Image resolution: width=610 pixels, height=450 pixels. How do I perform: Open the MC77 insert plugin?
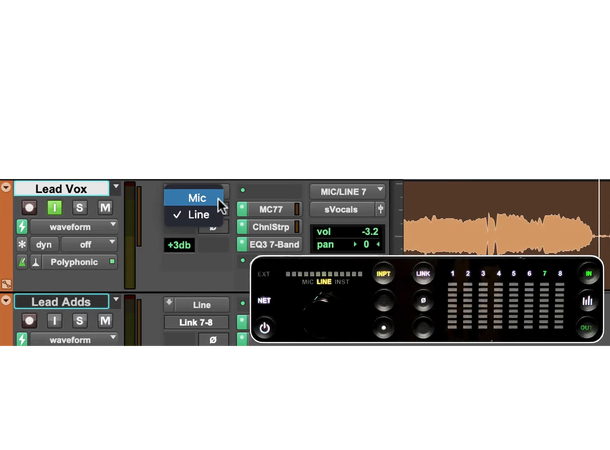[274, 209]
